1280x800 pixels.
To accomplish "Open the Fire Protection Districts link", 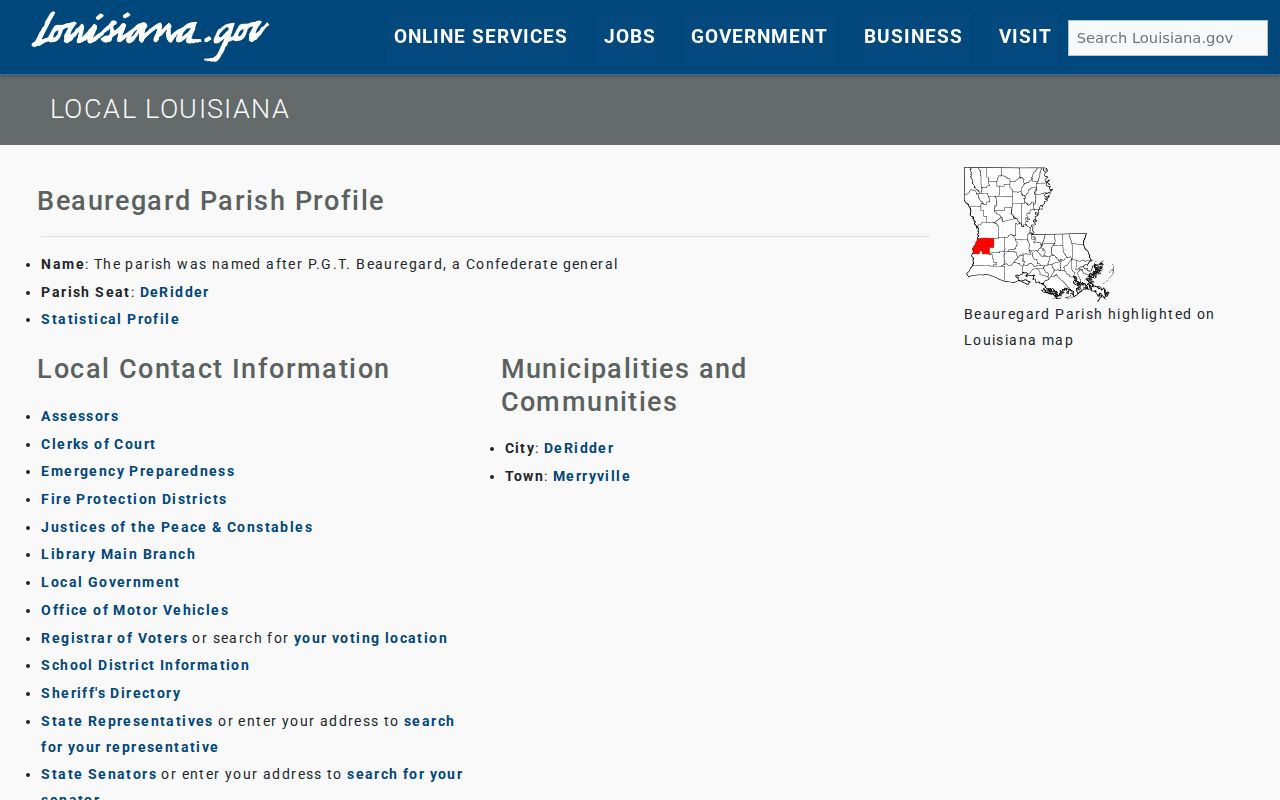I will (134, 499).
